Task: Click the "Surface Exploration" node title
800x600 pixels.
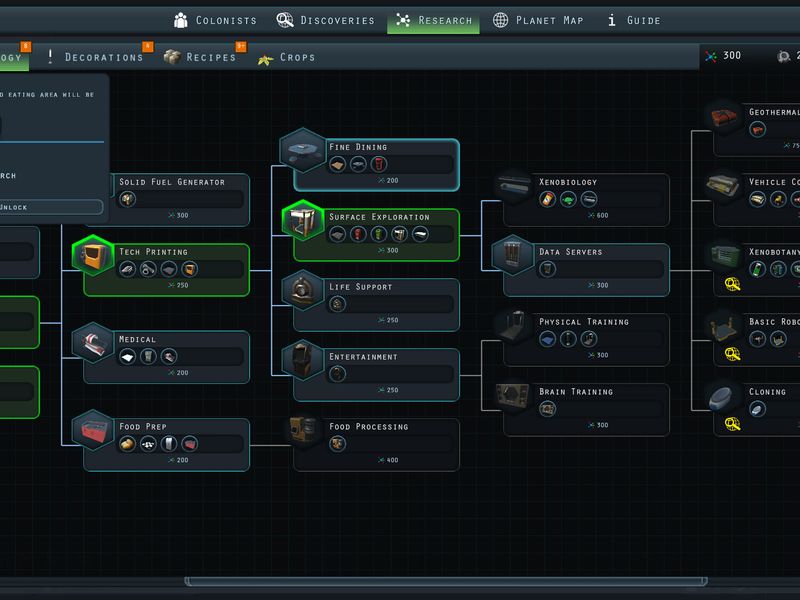Action: coord(379,217)
